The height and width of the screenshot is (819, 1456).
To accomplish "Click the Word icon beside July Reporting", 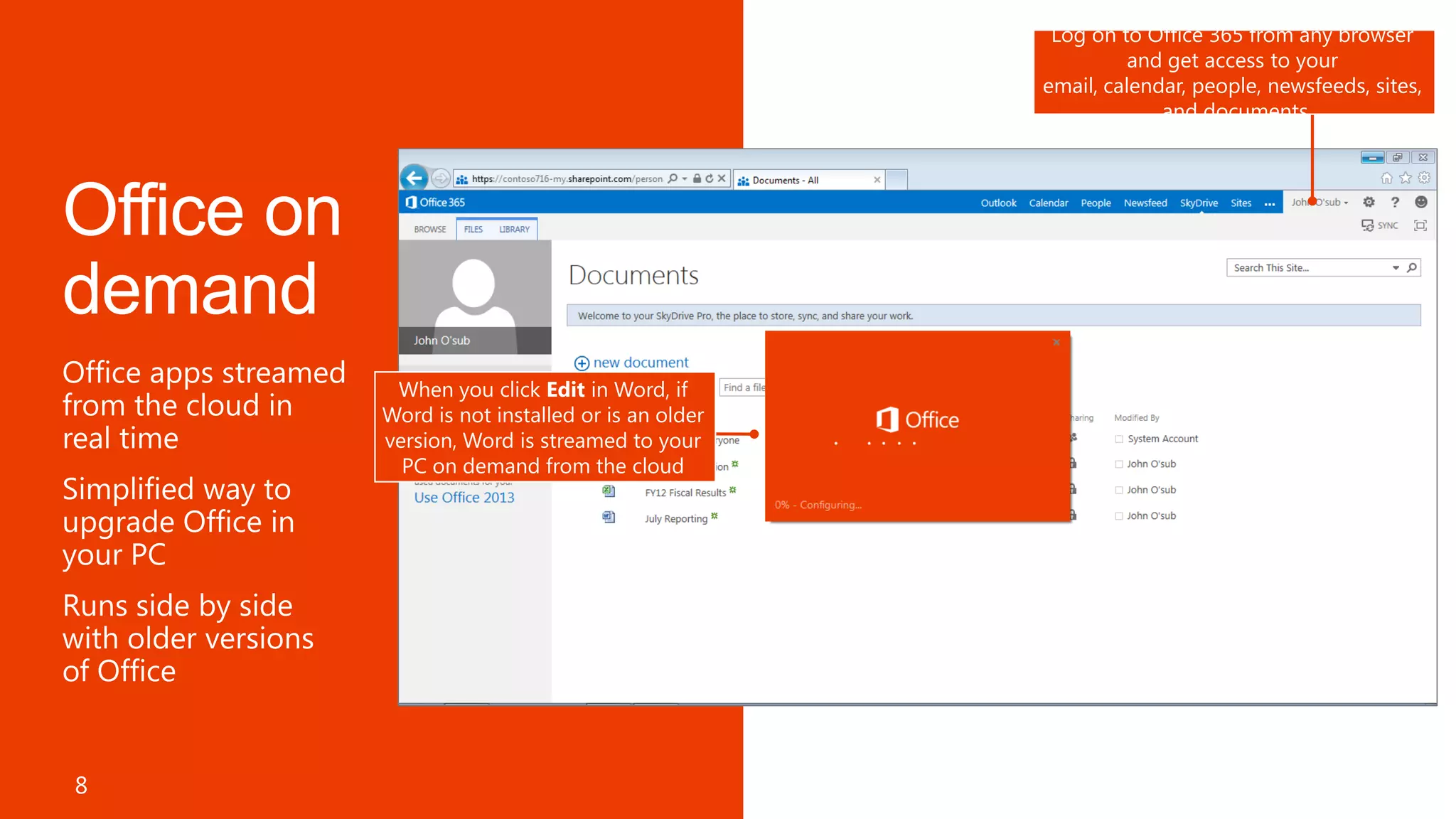I will [609, 517].
